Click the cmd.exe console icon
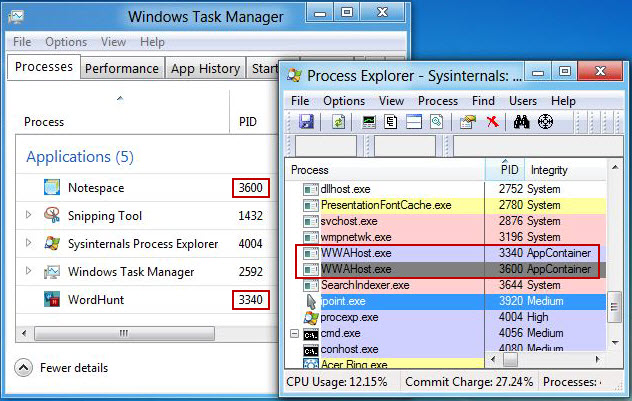 point(311,334)
